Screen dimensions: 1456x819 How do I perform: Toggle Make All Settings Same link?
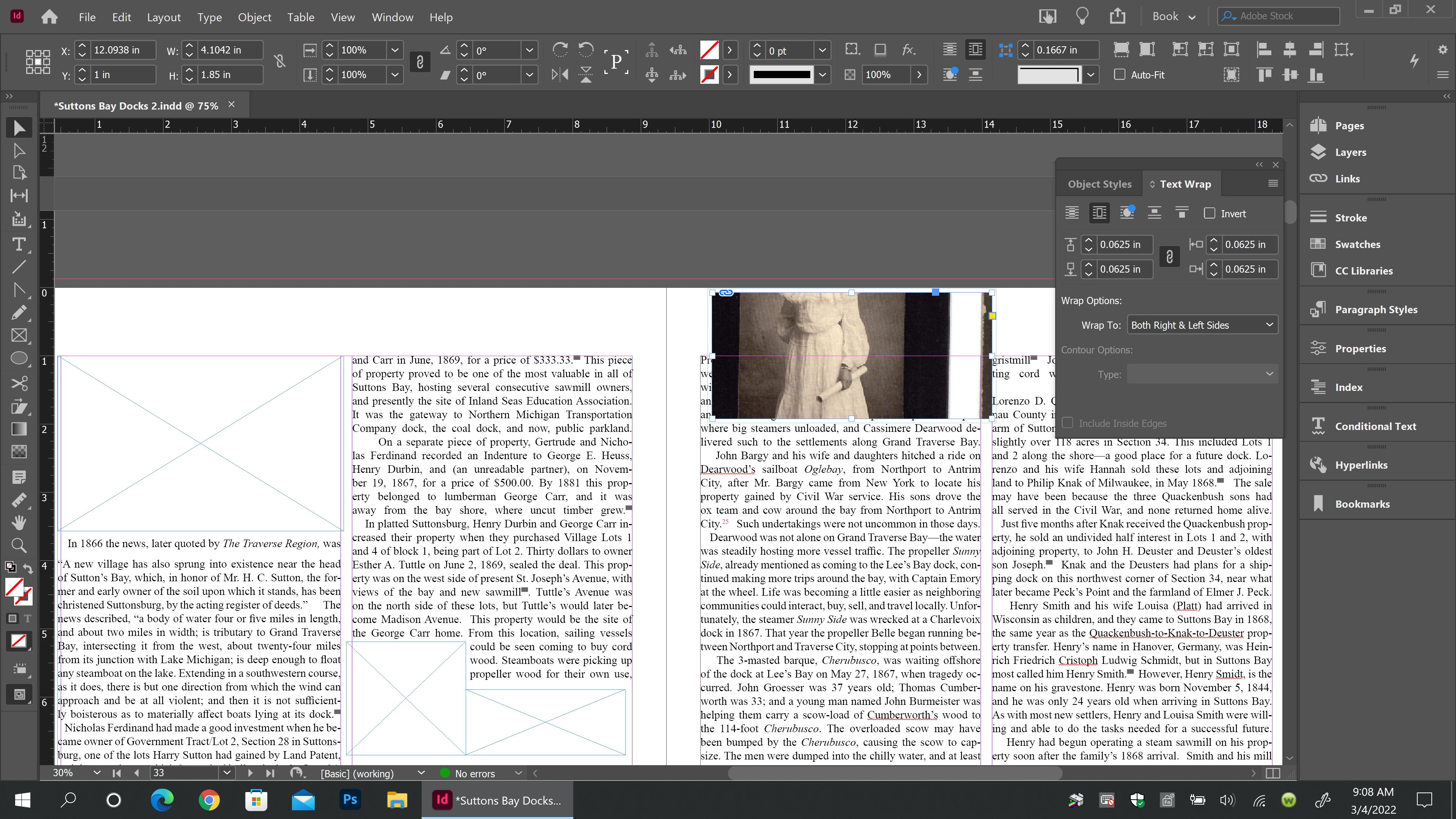pyautogui.click(x=1169, y=257)
